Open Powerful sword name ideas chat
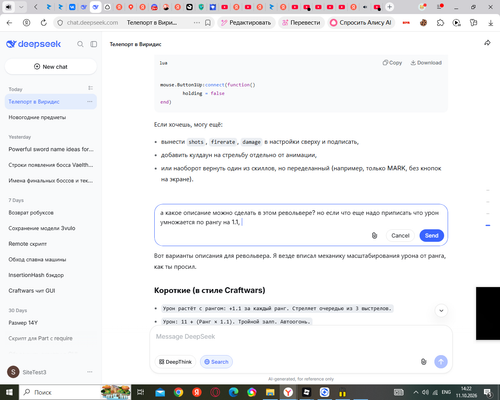Viewport: 500px width, 400px height. click(51, 149)
